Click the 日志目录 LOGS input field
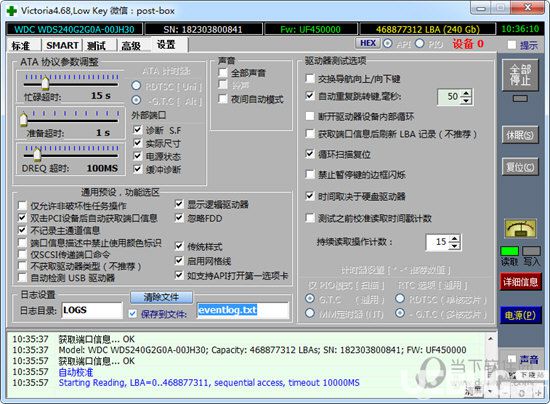550x404 pixels. click(92, 310)
